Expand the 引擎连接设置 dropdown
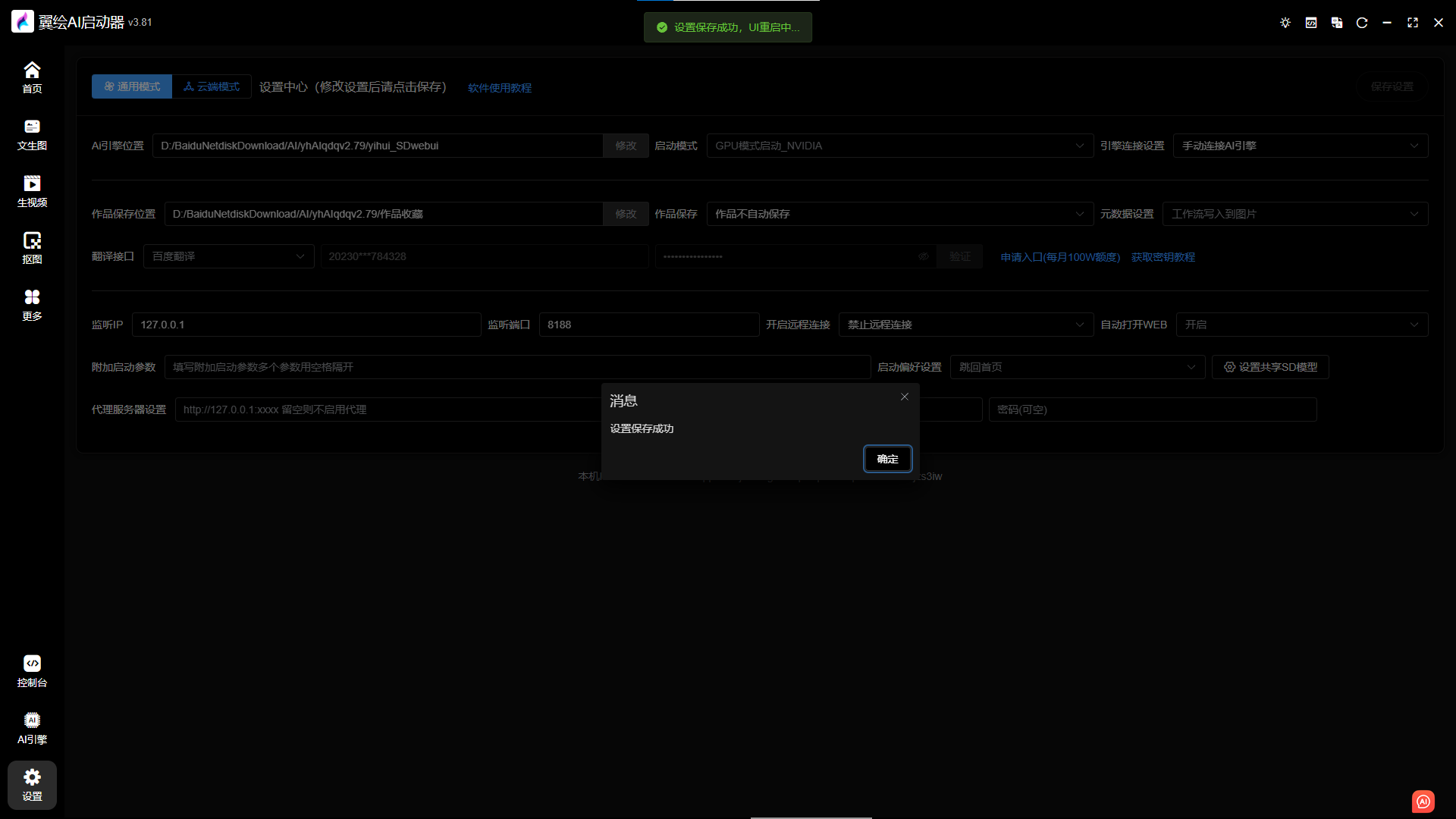Screen dimensions: 1456x819 click(x=1301, y=146)
